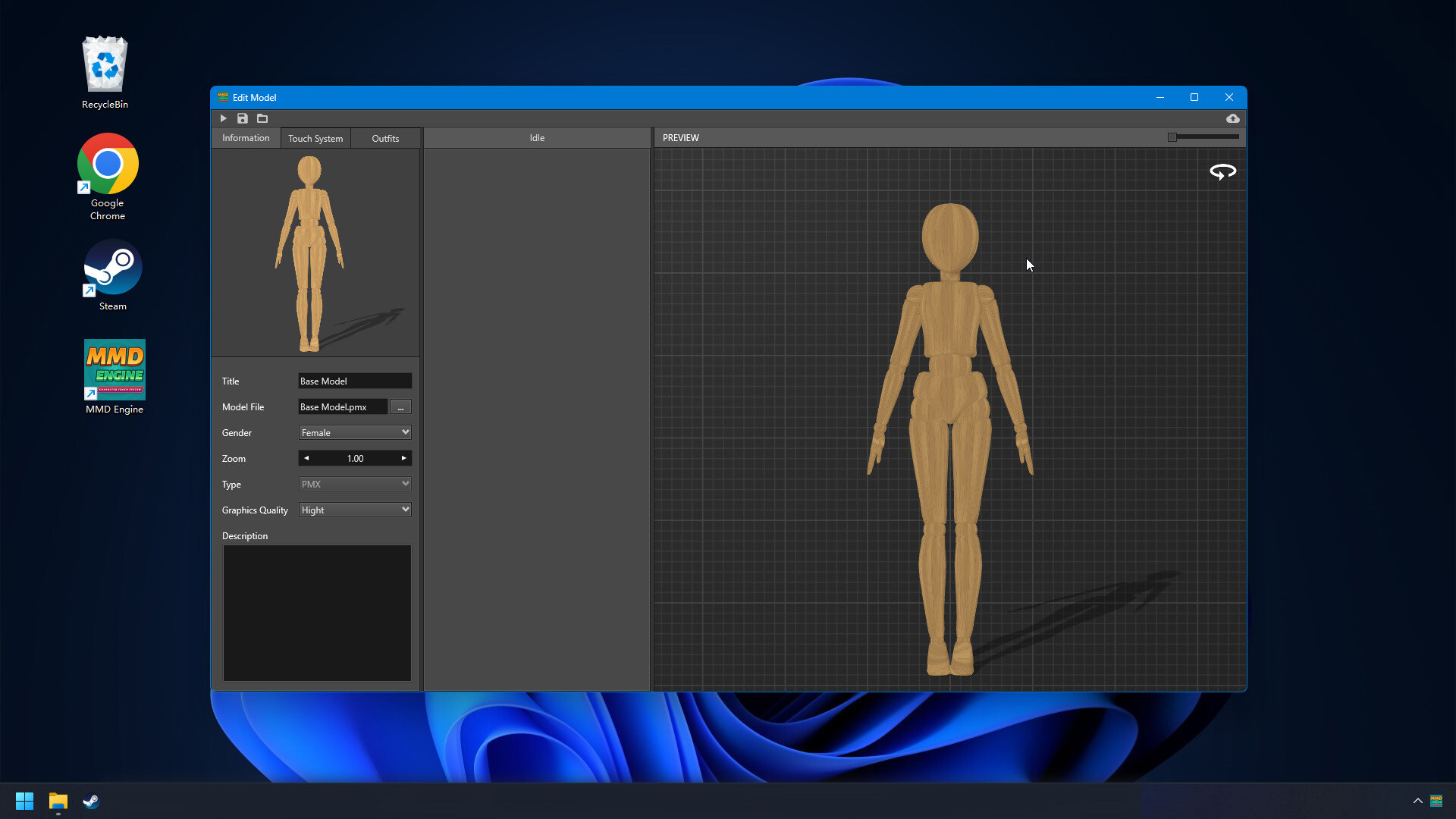
Task: Click inside the Description text box
Action: (317, 613)
